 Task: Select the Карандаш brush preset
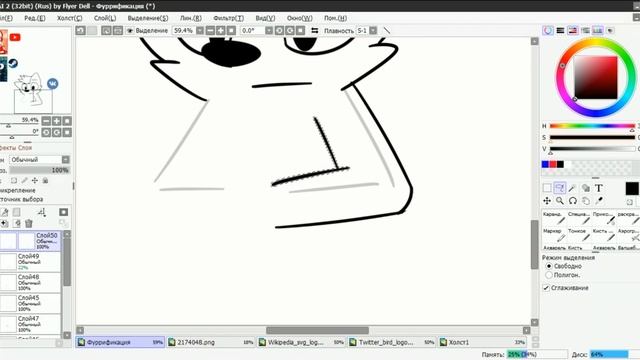click(554, 218)
